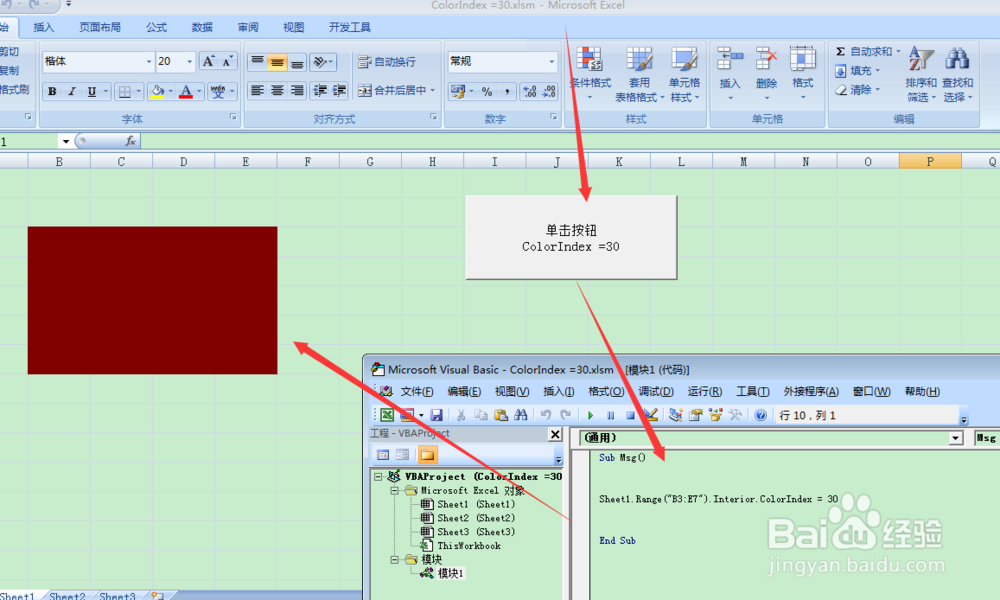The height and width of the screenshot is (600, 1000).
Task: Click the increase indent icon
Action: coord(339,91)
